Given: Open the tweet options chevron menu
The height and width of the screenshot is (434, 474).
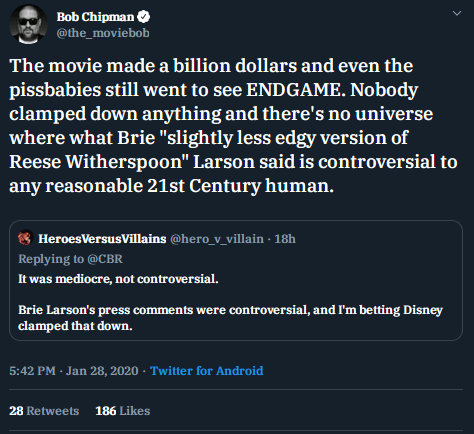Looking at the screenshot, I should coord(457,13).
